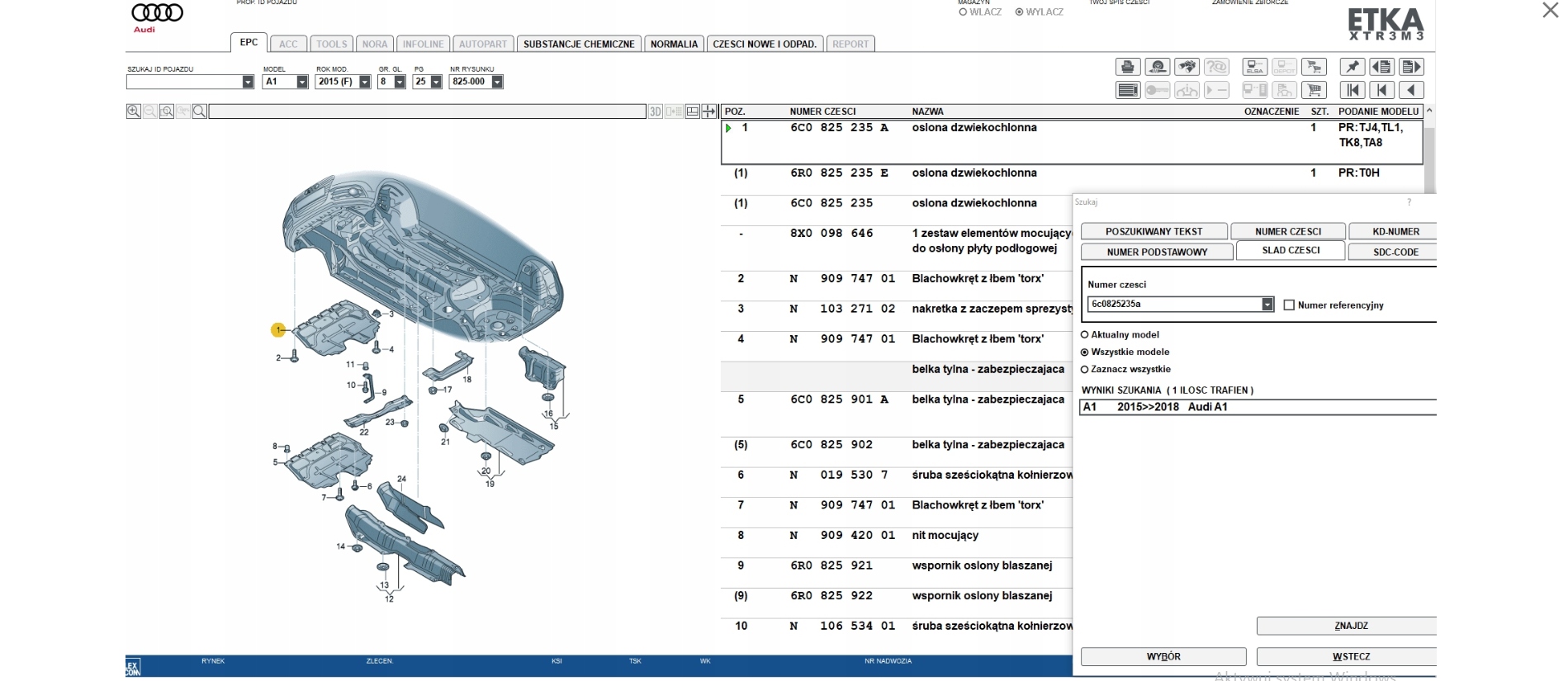Click the wheel and tire icon
The height and width of the screenshot is (681, 1568).
coord(1158,67)
